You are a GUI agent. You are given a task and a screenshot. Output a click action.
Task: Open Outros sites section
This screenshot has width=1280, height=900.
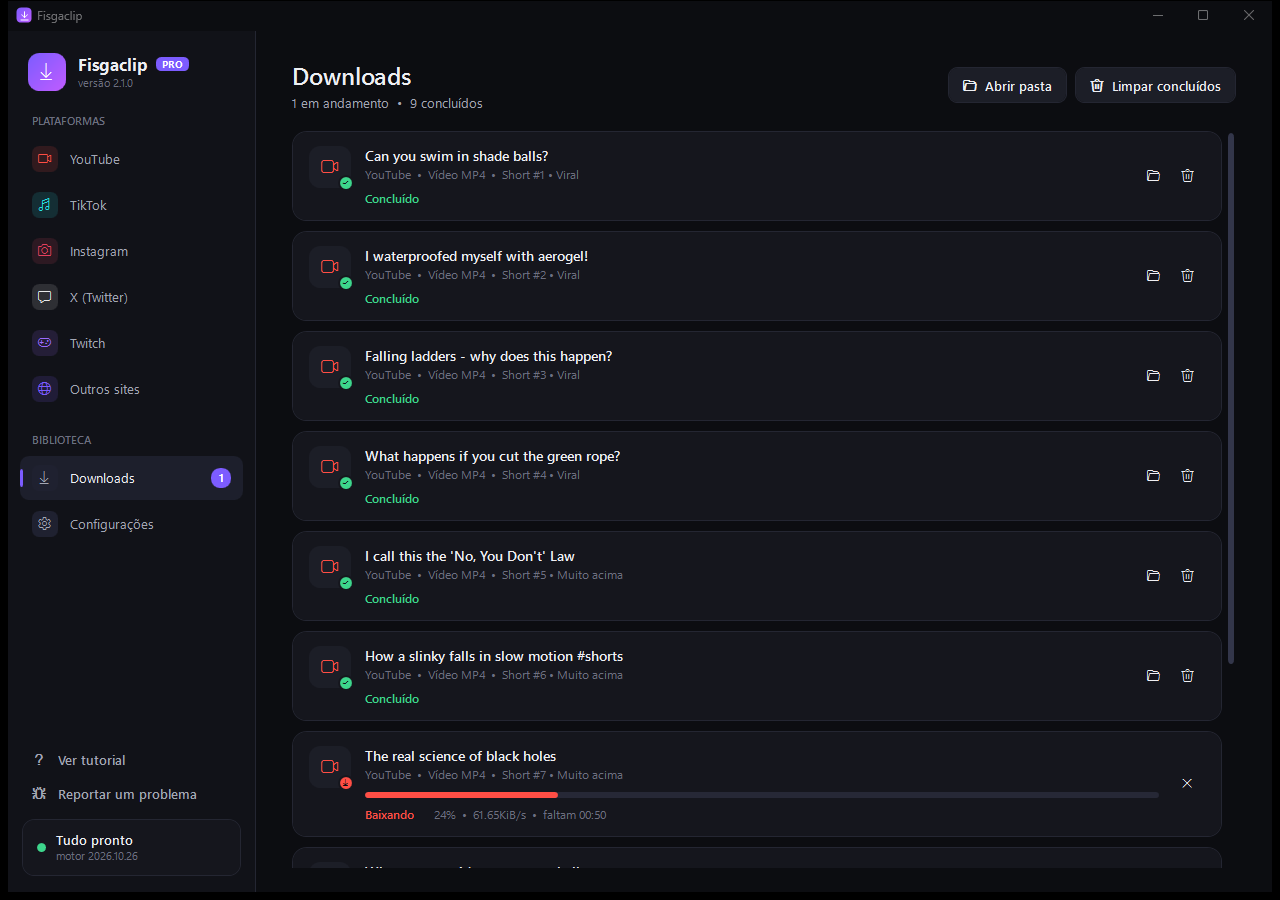click(131, 389)
